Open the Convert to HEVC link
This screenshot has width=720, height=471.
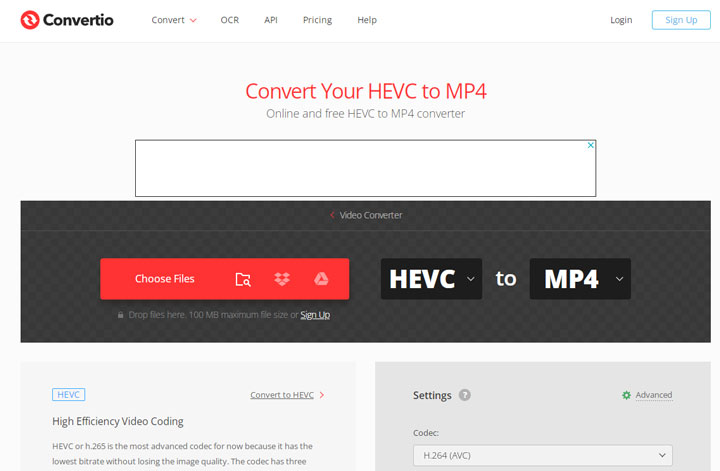click(x=282, y=395)
